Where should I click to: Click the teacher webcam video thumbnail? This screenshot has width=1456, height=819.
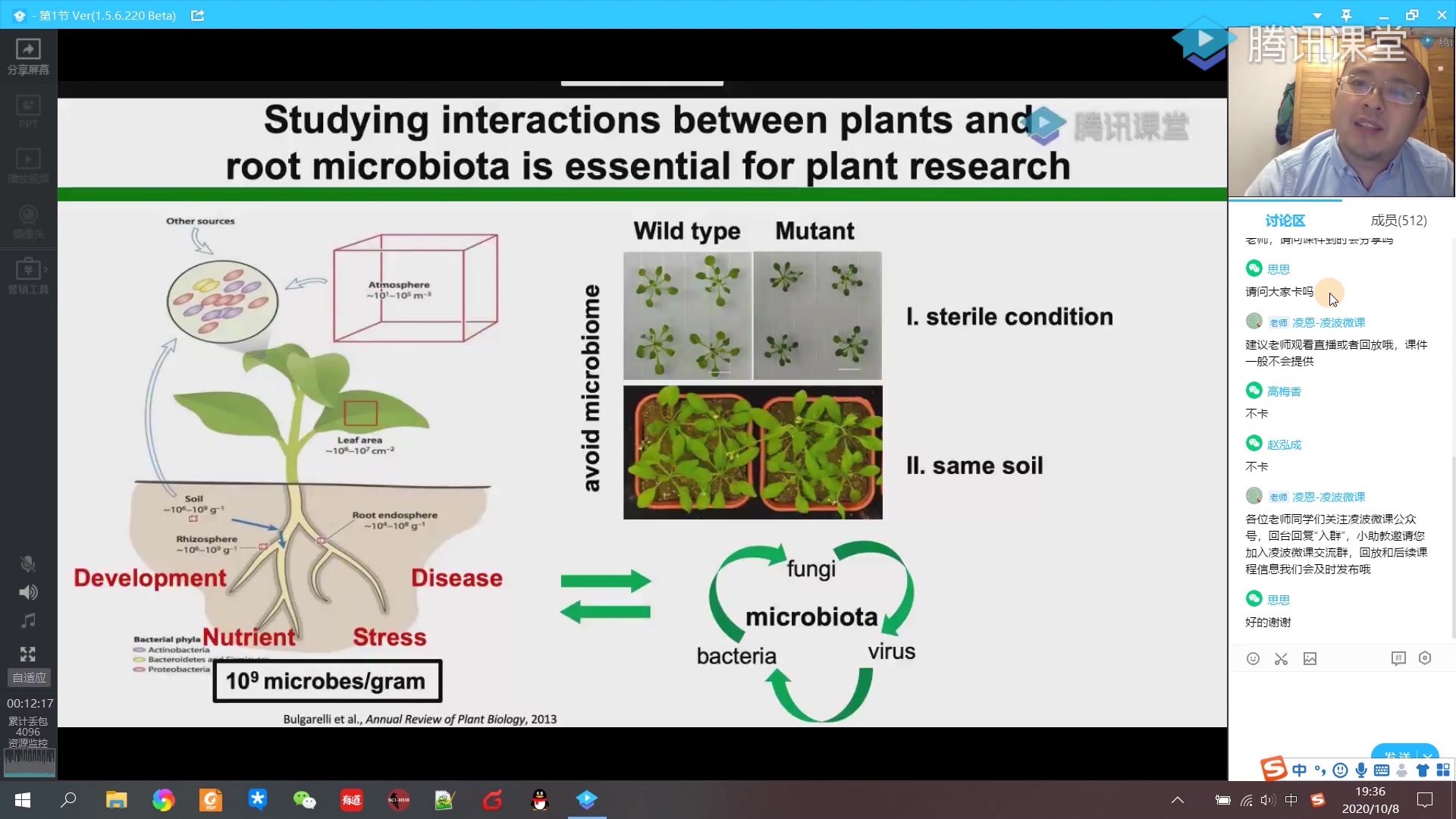[x=1341, y=112]
